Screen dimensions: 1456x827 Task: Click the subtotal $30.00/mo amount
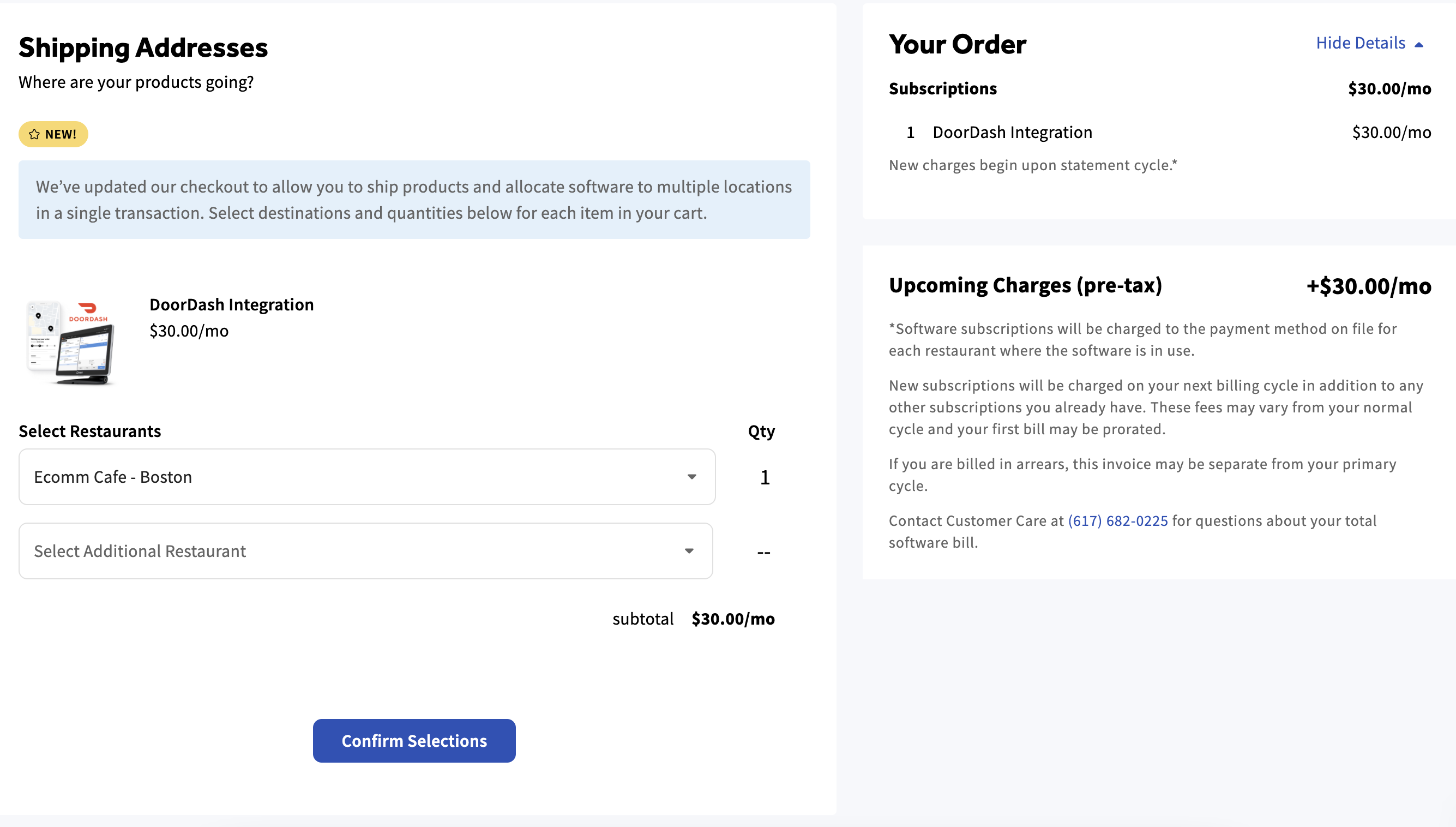pos(733,619)
